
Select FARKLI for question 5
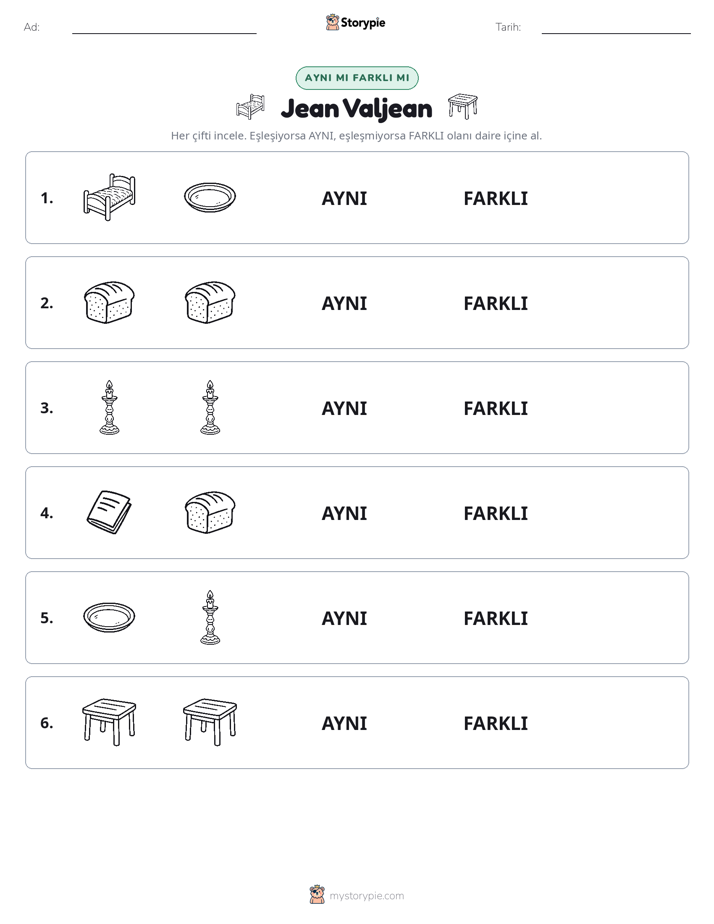495,618
